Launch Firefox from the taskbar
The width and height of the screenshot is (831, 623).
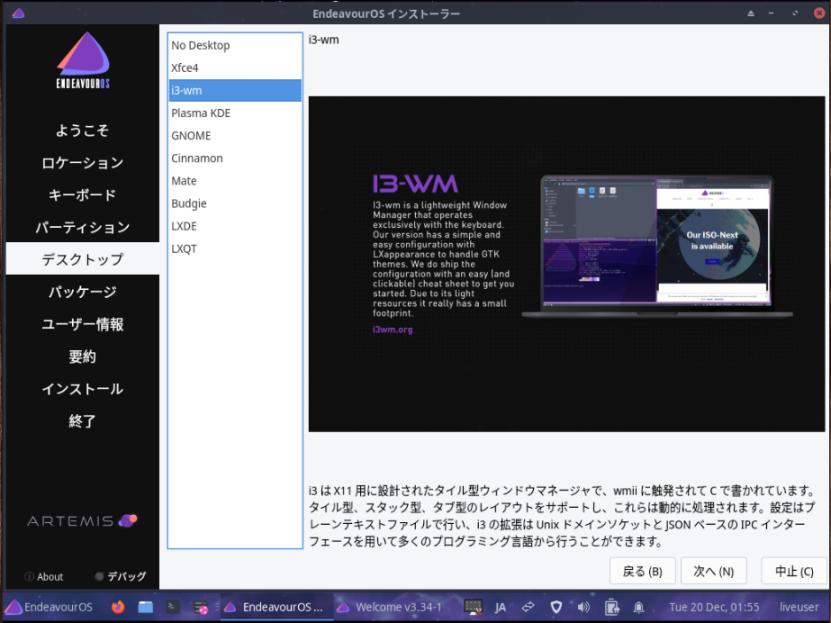point(118,607)
